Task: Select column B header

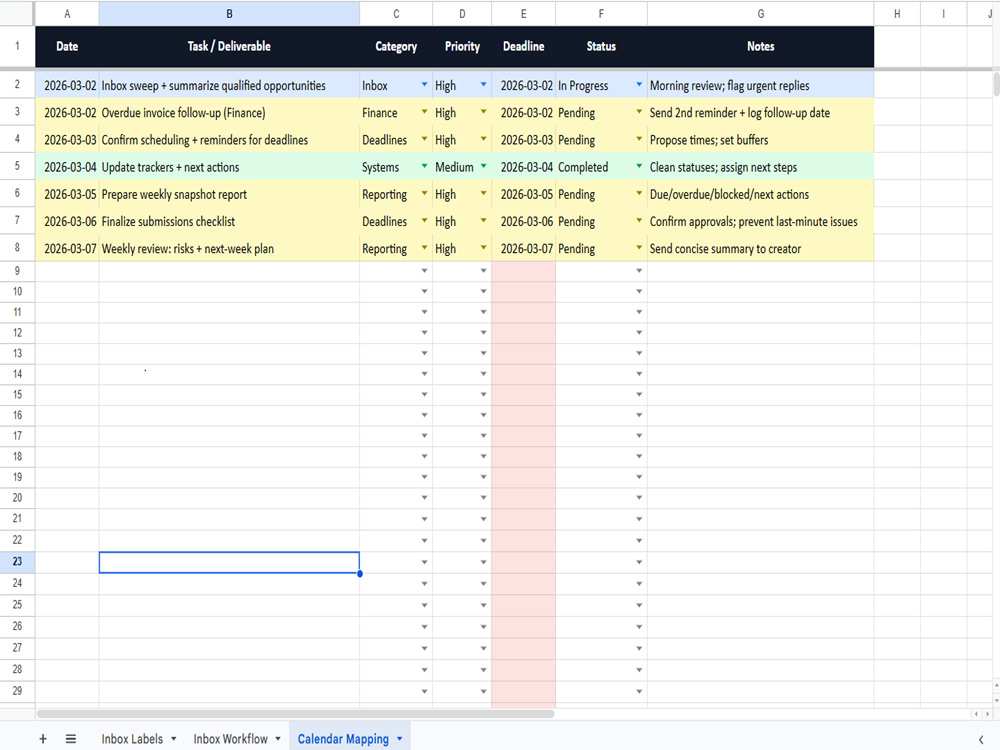Action: pyautogui.click(x=229, y=13)
